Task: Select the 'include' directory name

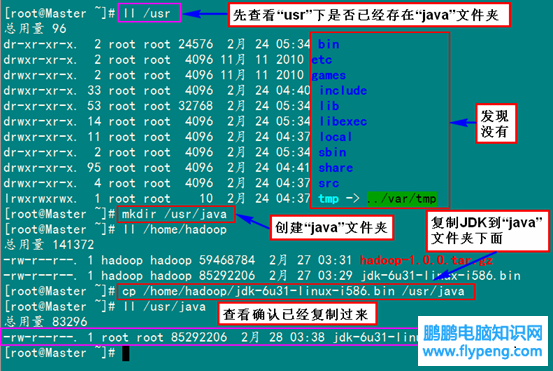Action: [x=343, y=91]
